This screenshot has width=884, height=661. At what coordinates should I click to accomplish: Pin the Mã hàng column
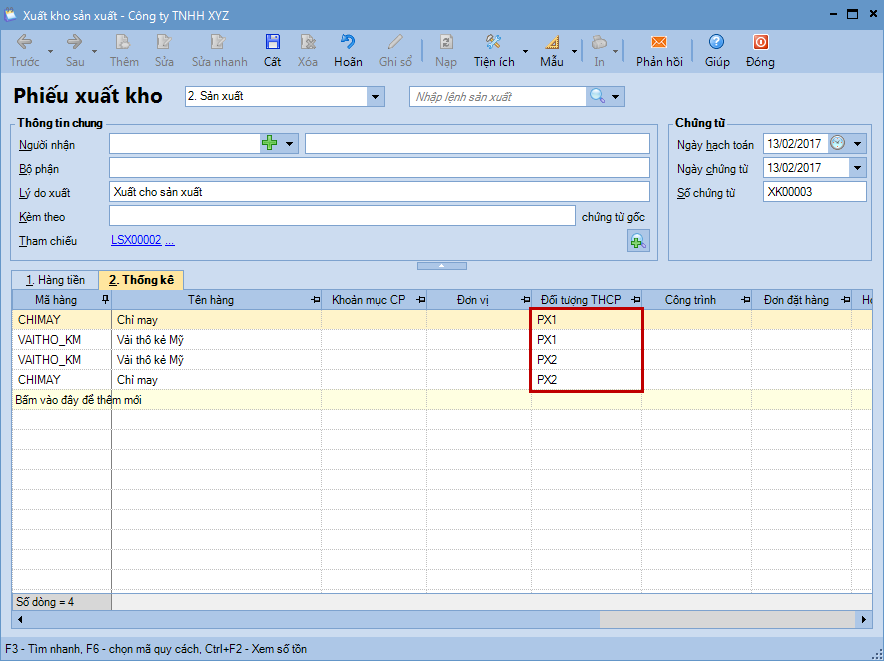[x=105, y=300]
